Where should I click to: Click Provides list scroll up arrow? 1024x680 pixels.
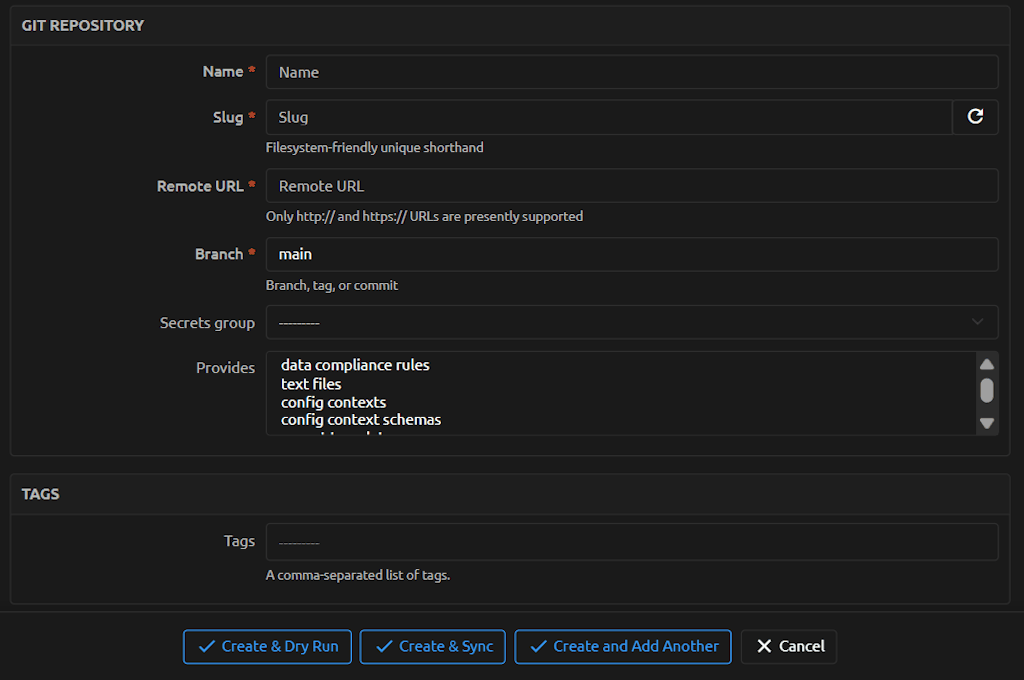pyautogui.click(x=987, y=364)
